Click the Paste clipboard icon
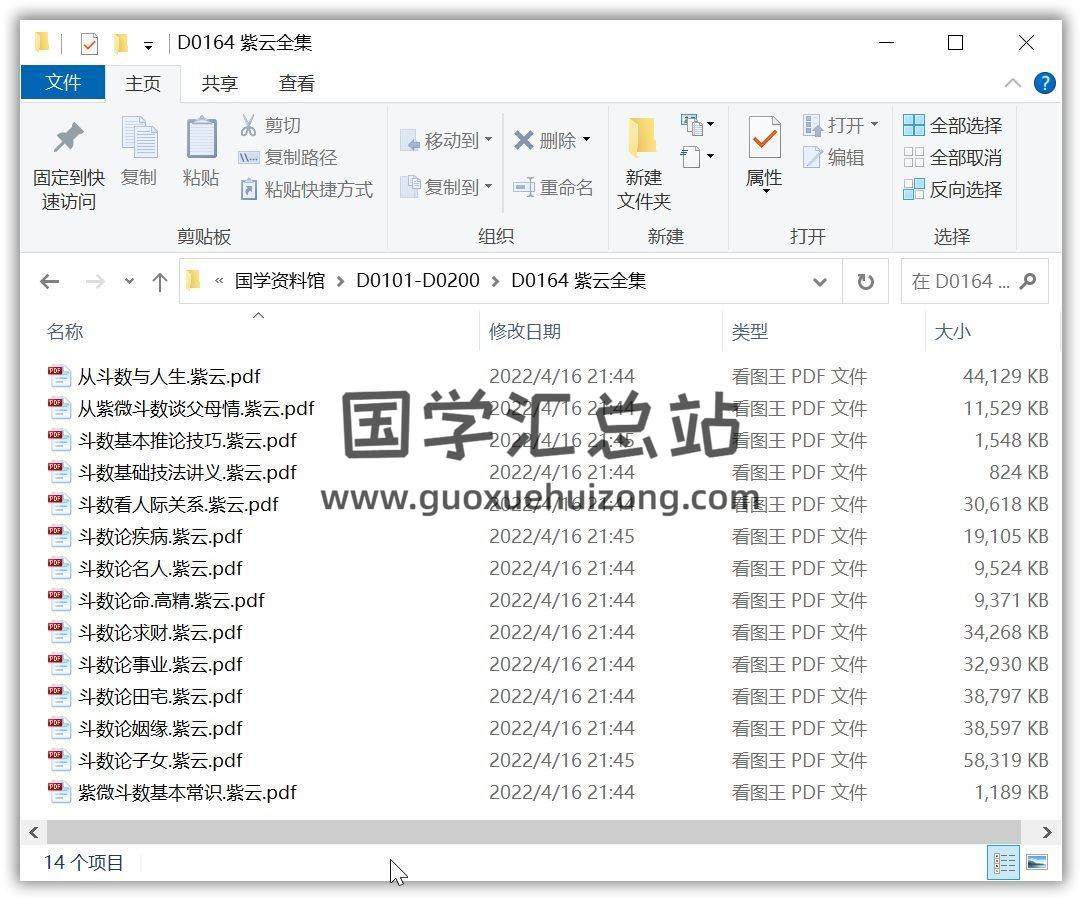The image size is (1082, 907). (x=201, y=137)
